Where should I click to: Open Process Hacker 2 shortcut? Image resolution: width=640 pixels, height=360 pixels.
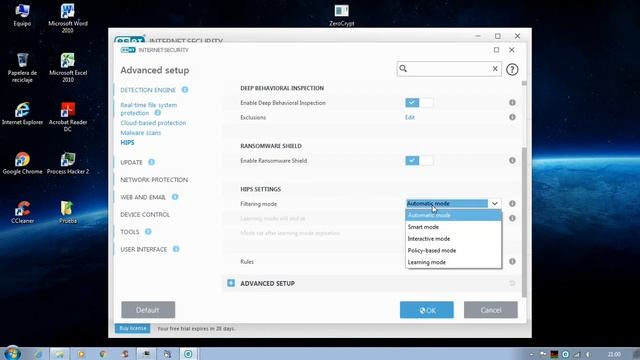[68, 163]
